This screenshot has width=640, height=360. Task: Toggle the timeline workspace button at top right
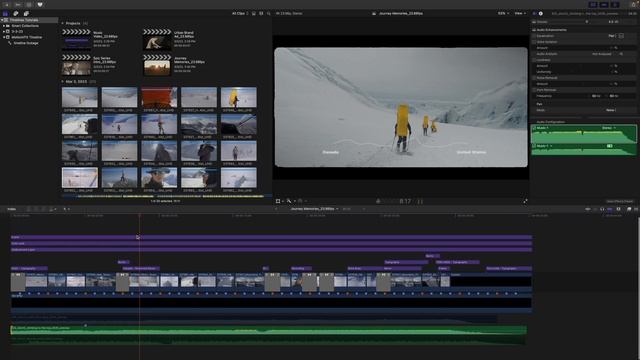[604, 4]
